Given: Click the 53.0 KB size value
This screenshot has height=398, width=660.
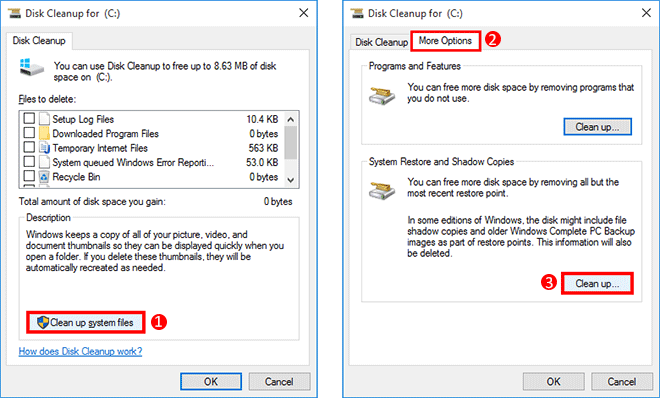Looking at the screenshot, I should (x=262, y=162).
